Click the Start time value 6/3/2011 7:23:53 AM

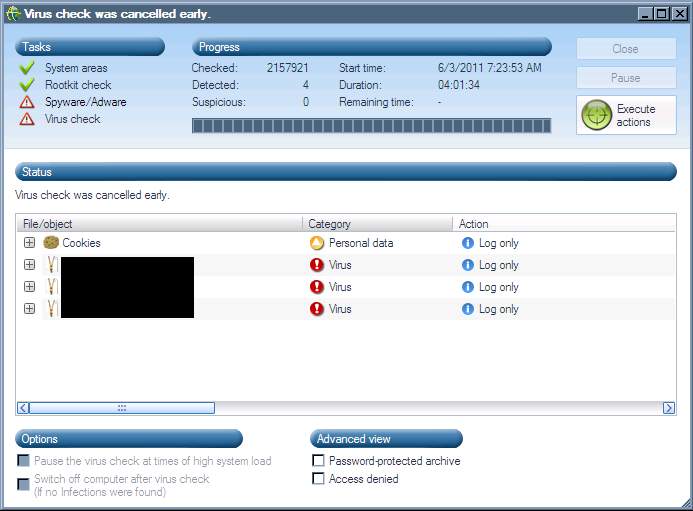tap(490, 68)
